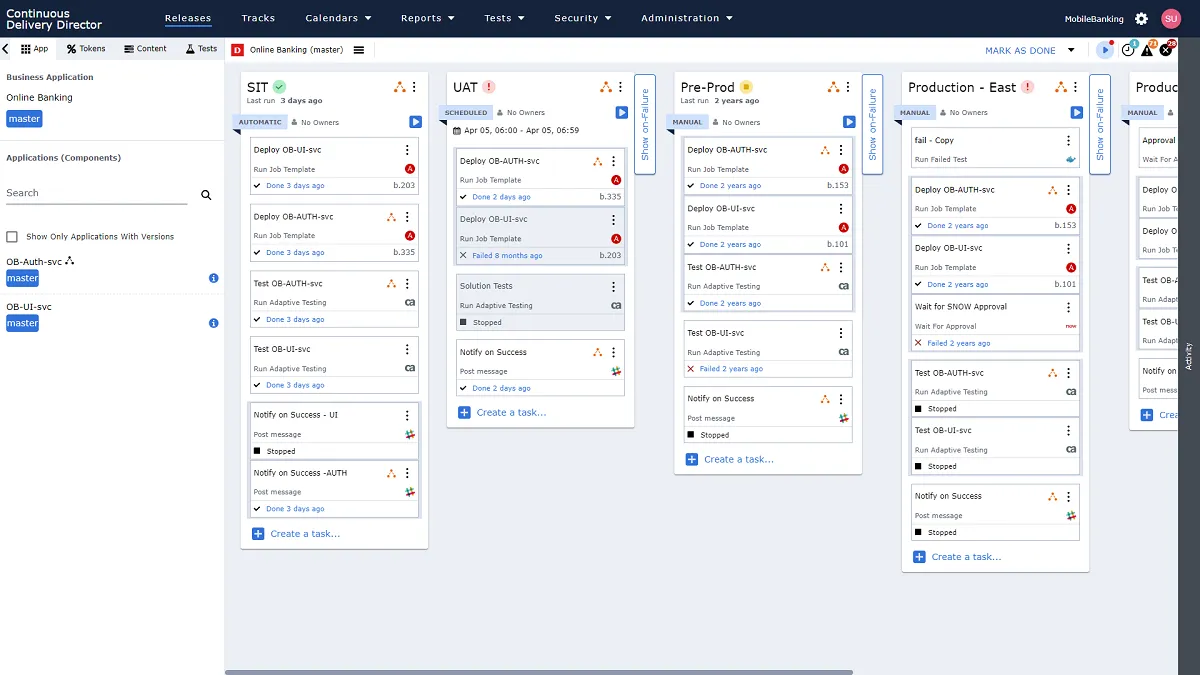Open the MARK AS DONE dropdown arrow
The height and width of the screenshot is (675, 1200).
coord(1071,50)
